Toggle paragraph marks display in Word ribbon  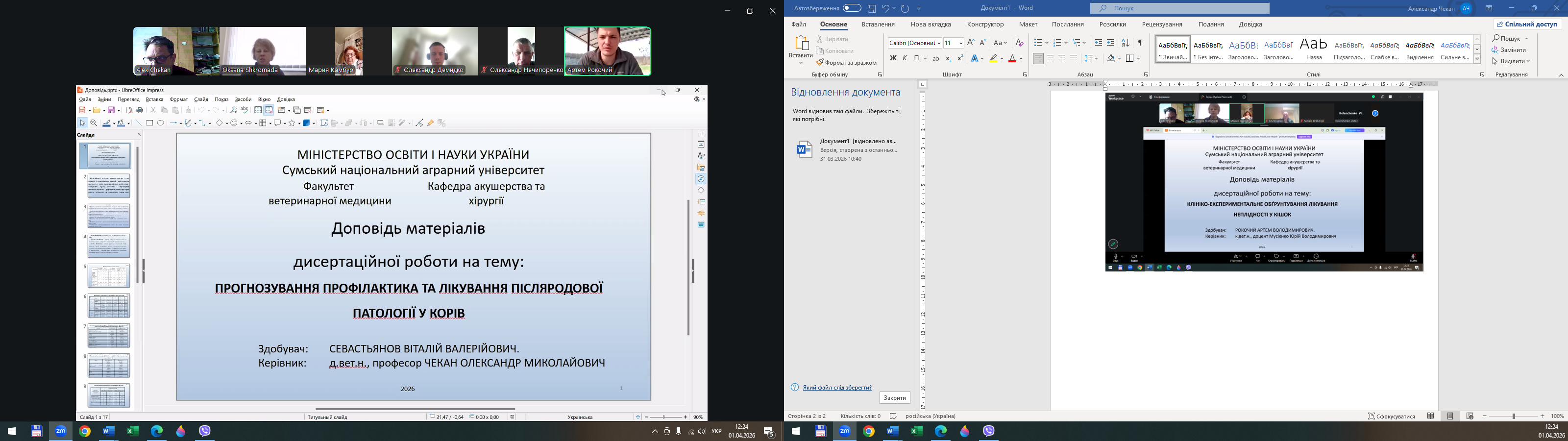coord(1140,43)
